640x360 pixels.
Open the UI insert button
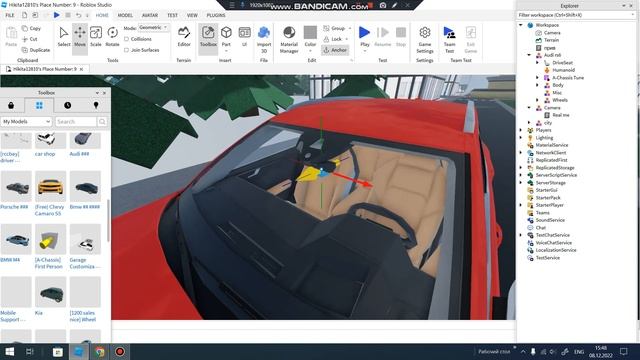click(x=244, y=37)
